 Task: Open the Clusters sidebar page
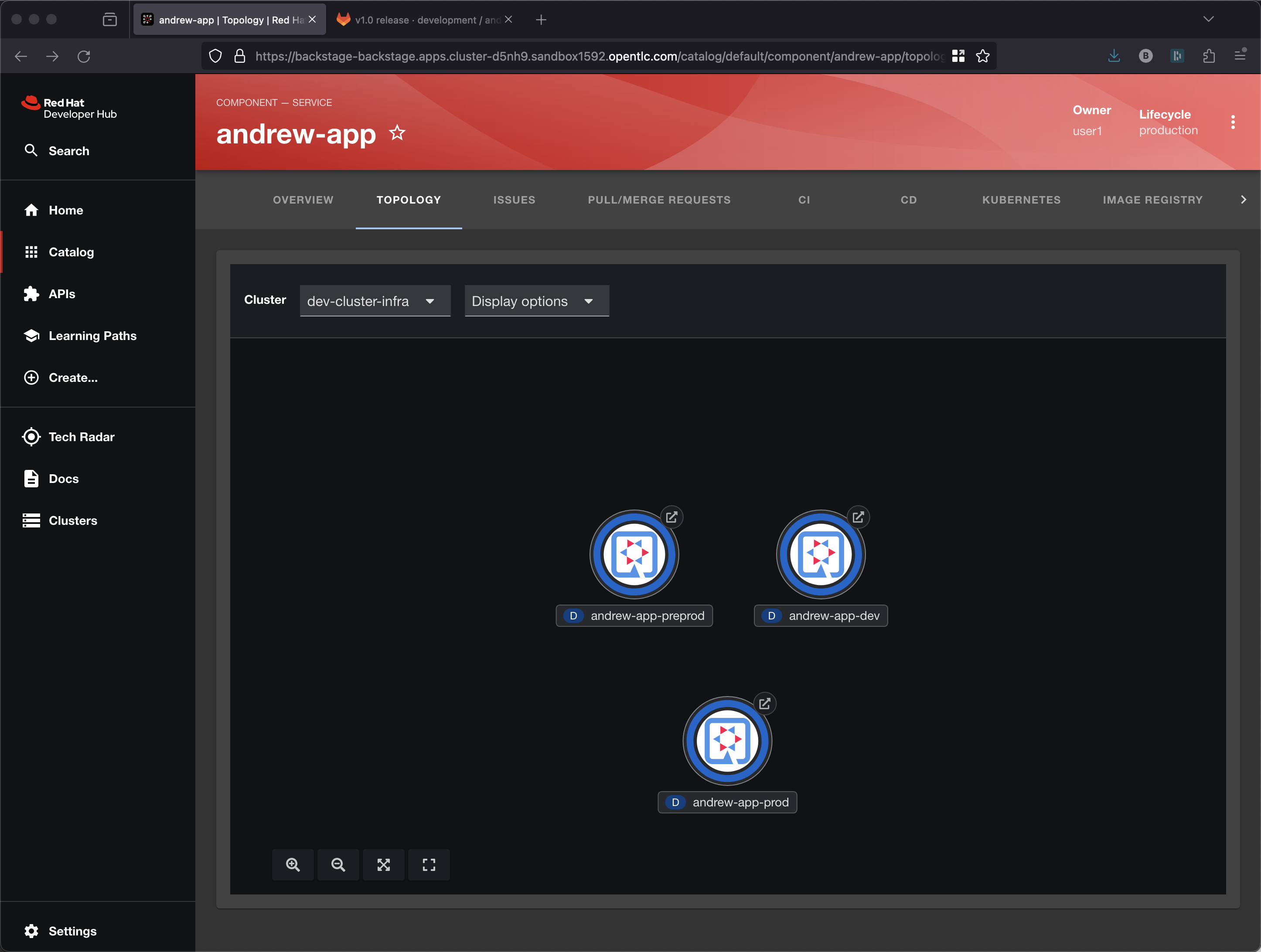72,520
